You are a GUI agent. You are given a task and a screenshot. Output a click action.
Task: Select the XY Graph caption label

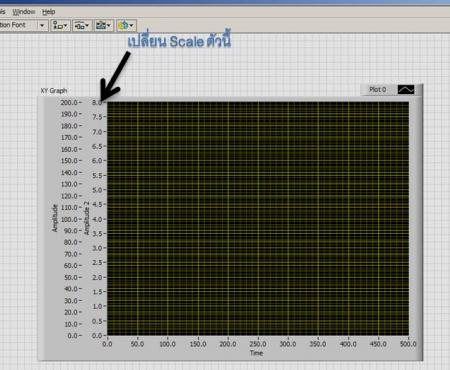click(x=54, y=91)
